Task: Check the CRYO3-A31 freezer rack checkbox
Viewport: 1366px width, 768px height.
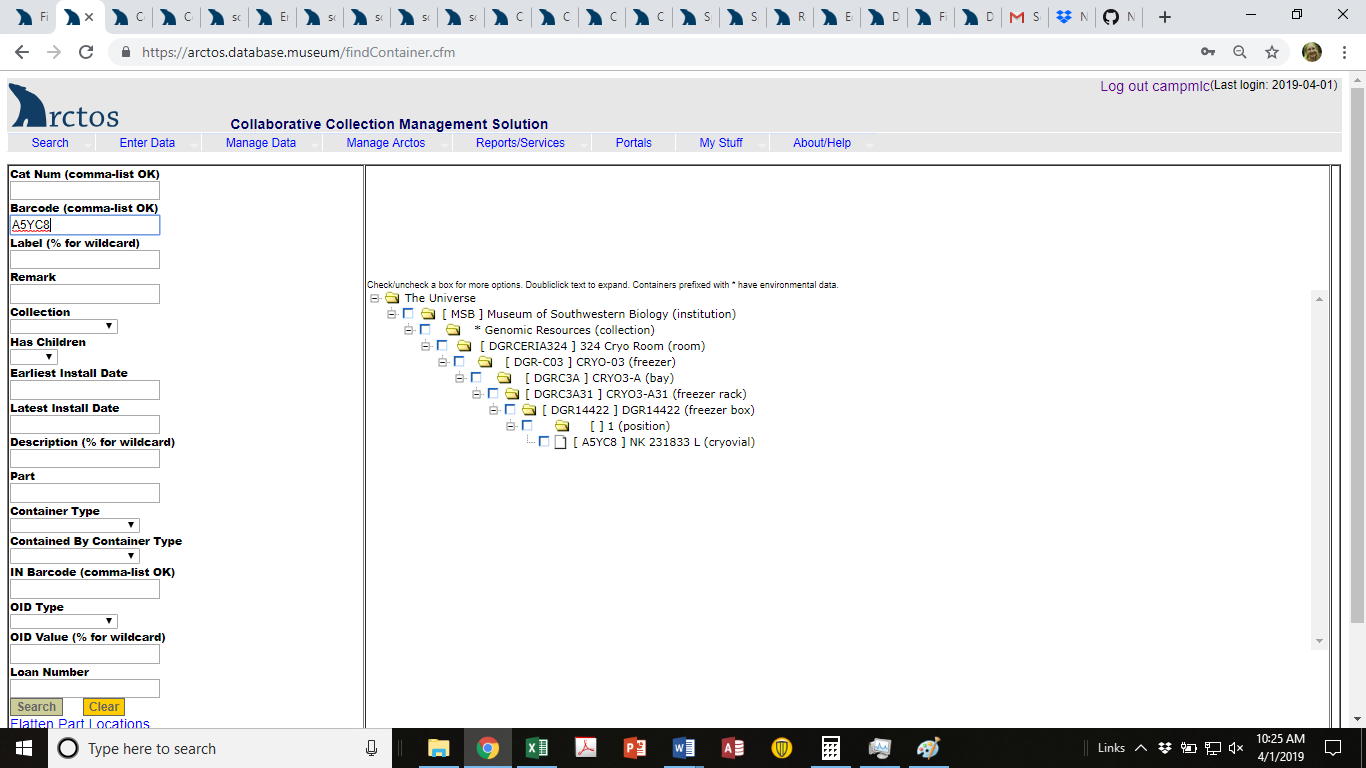Action: pos(493,393)
